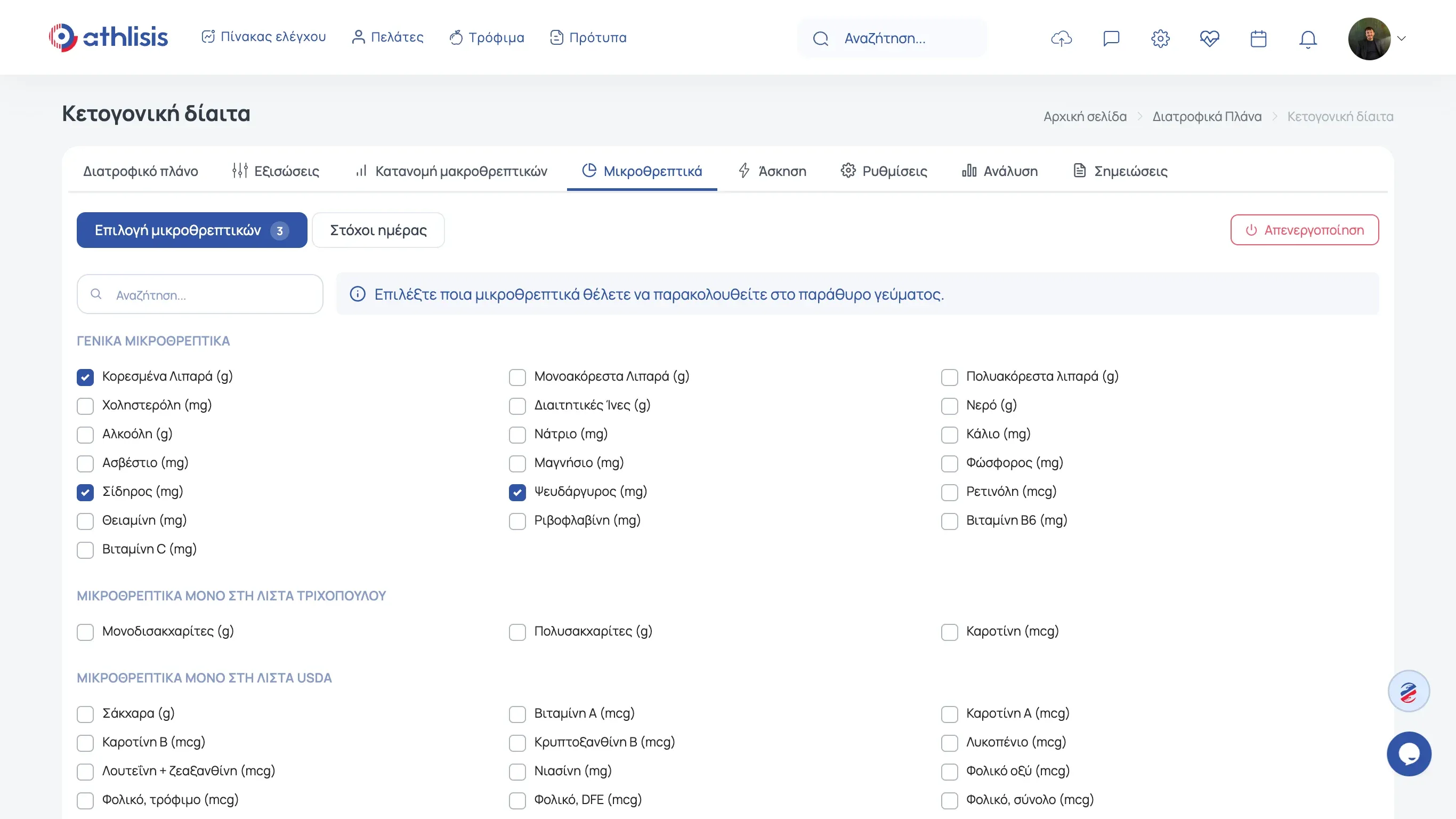The height and width of the screenshot is (819, 1456).
Task: Click the heart-rate health icon
Action: click(x=1209, y=38)
